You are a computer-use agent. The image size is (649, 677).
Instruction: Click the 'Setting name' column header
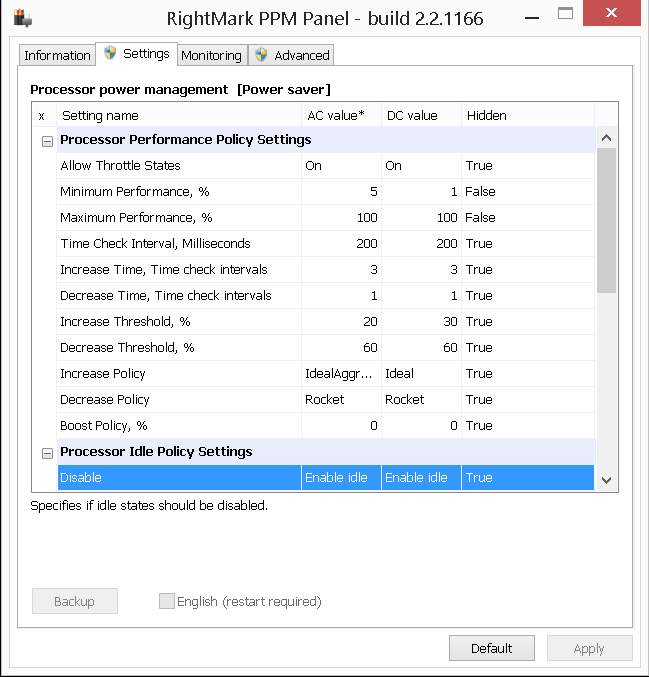[179, 115]
